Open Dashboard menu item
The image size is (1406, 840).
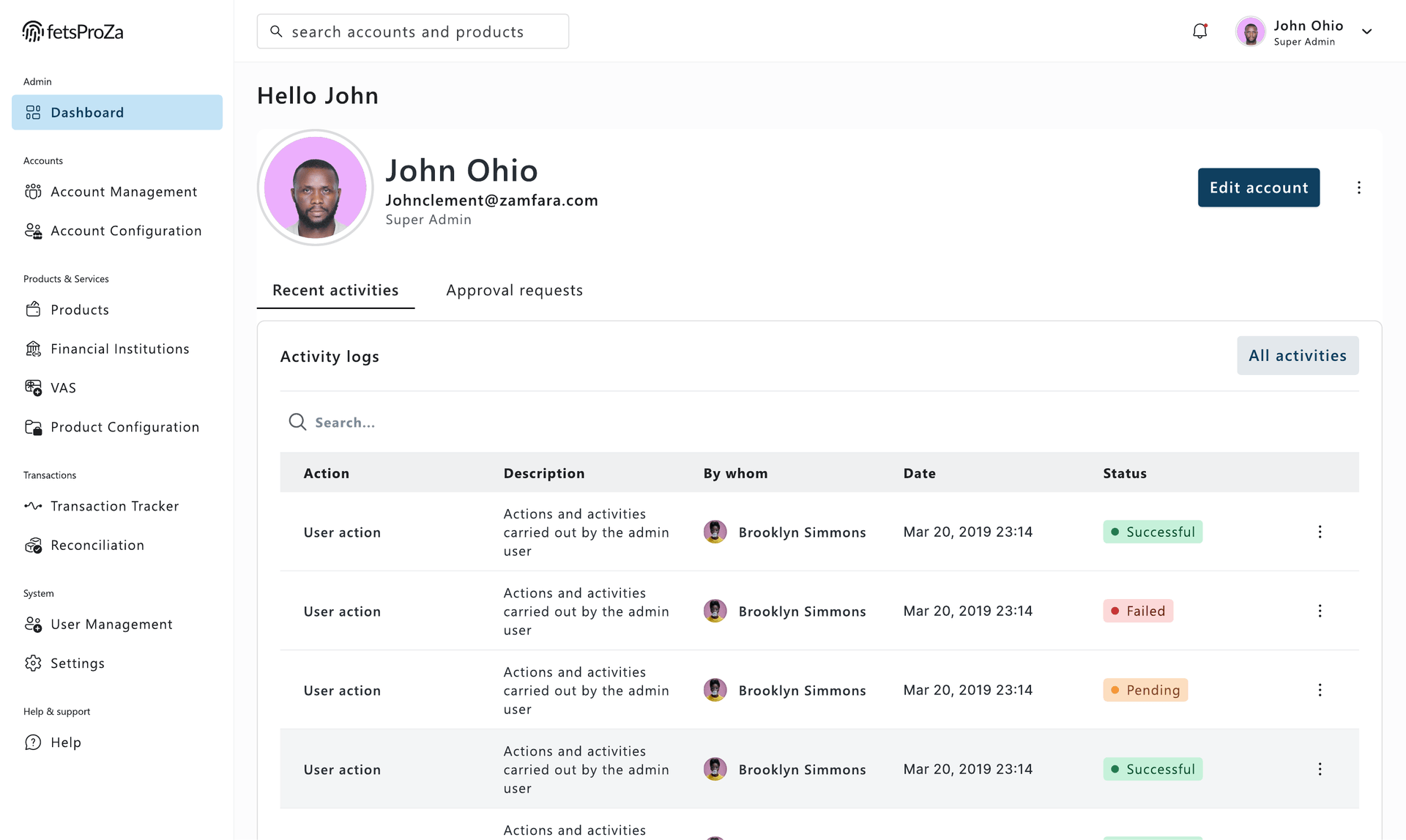pyautogui.click(x=117, y=112)
